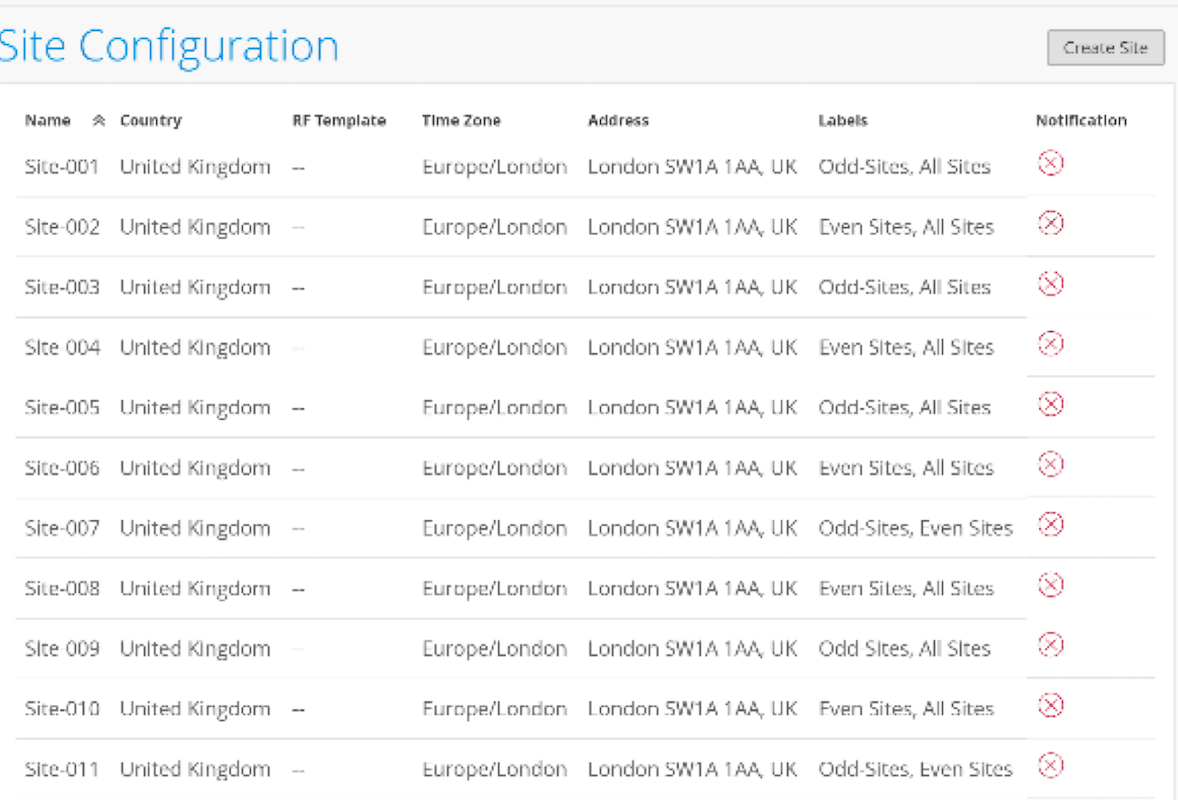Click the RF Template column header

coord(339,121)
